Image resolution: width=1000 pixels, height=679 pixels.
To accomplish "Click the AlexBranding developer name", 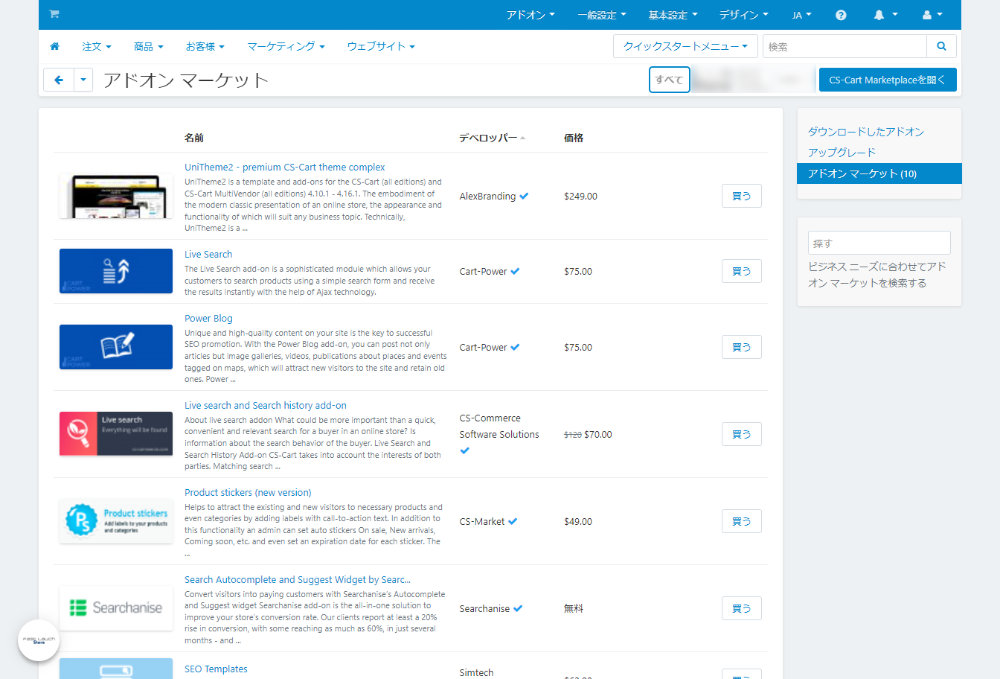I will coord(487,196).
